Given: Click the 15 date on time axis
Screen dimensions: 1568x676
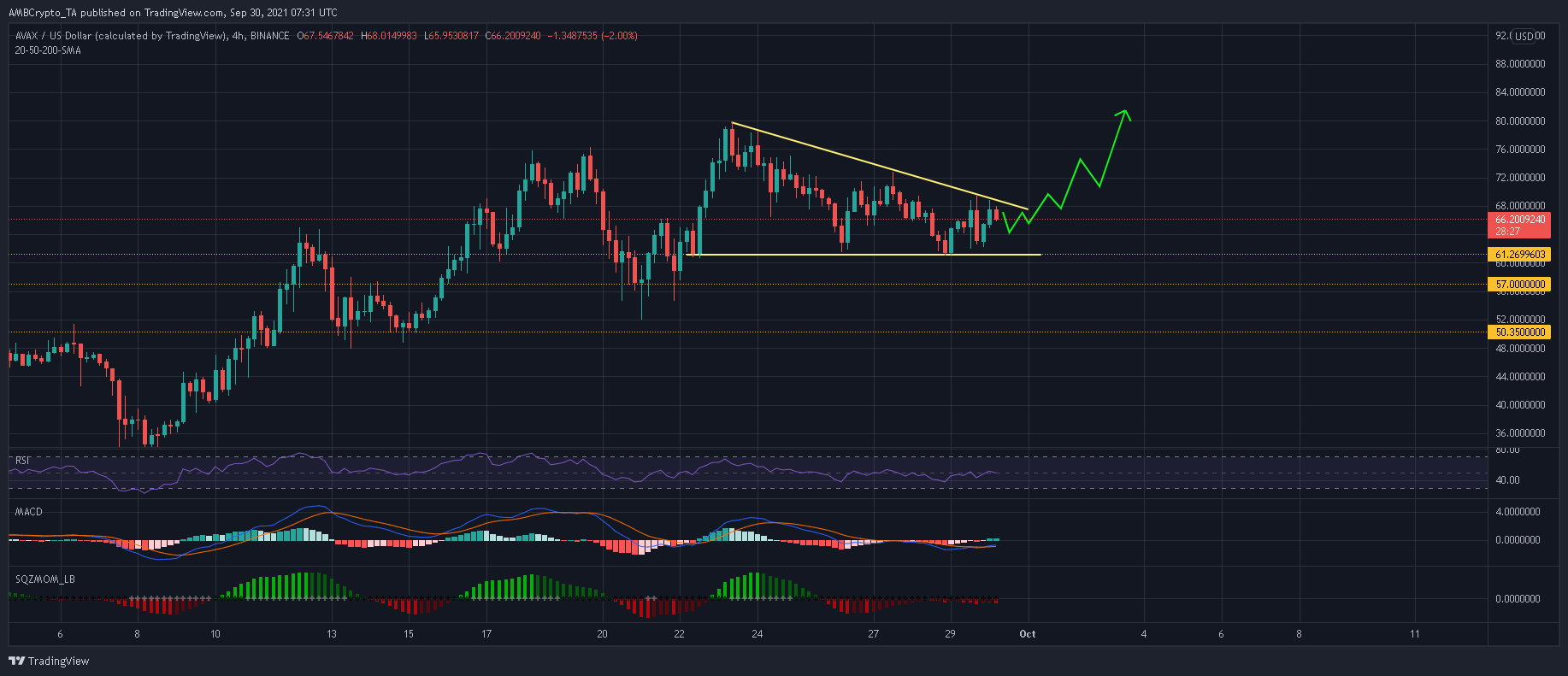Looking at the screenshot, I should tap(409, 634).
